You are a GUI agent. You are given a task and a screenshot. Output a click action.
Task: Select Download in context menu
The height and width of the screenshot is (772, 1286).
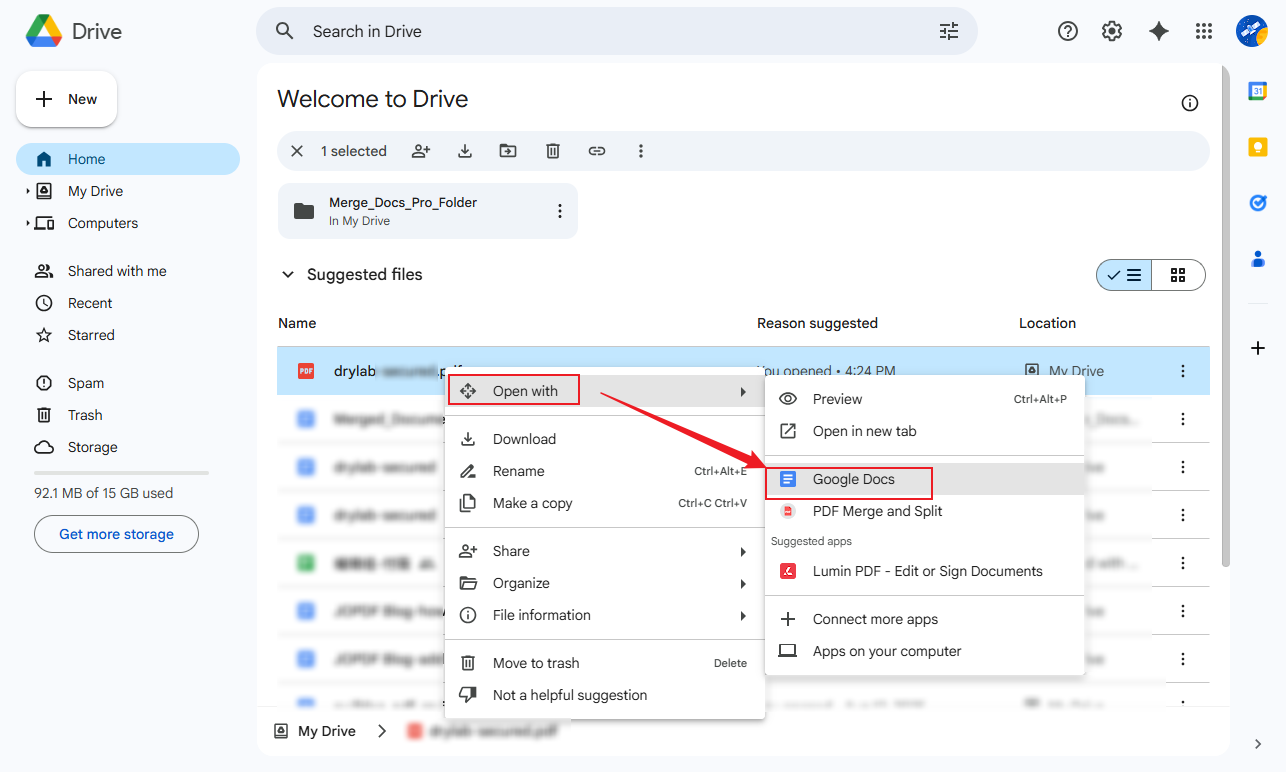tap(605, 439)
